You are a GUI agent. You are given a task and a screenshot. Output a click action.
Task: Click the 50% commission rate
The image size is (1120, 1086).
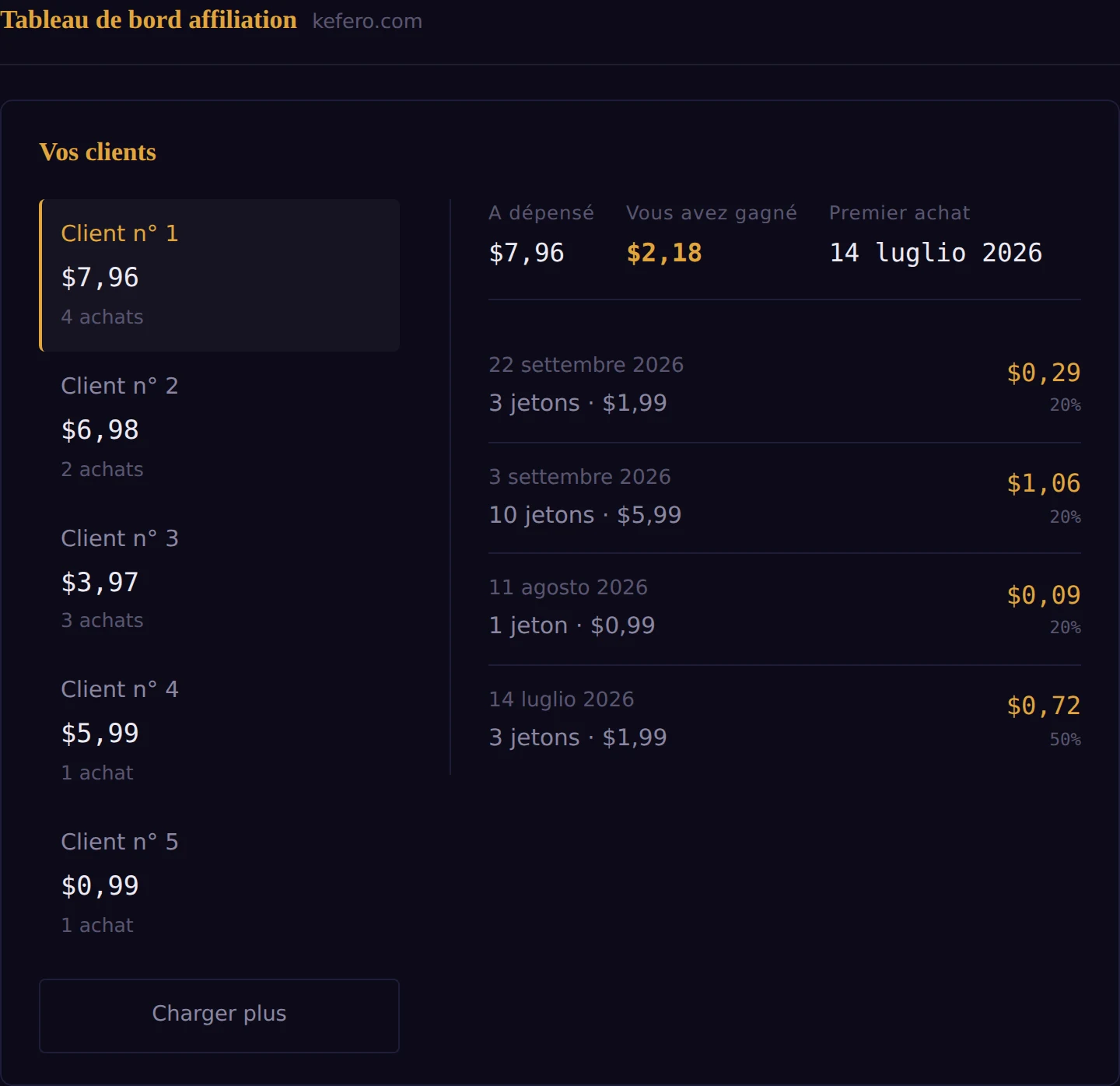(x=1066, y=739)
